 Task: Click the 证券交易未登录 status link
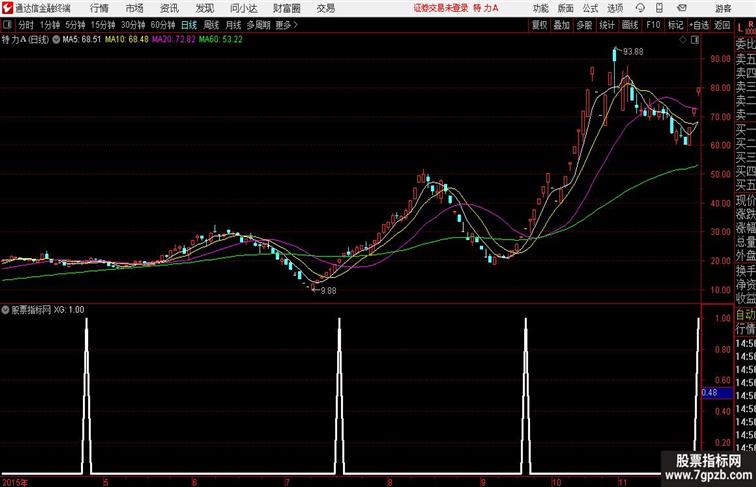441,8
